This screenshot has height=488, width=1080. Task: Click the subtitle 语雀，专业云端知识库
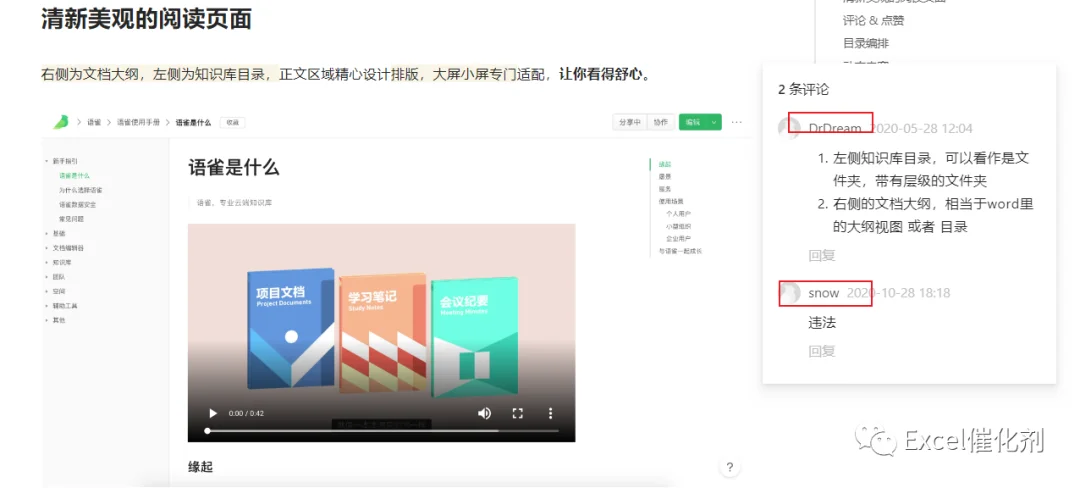(x=233, y=203)
